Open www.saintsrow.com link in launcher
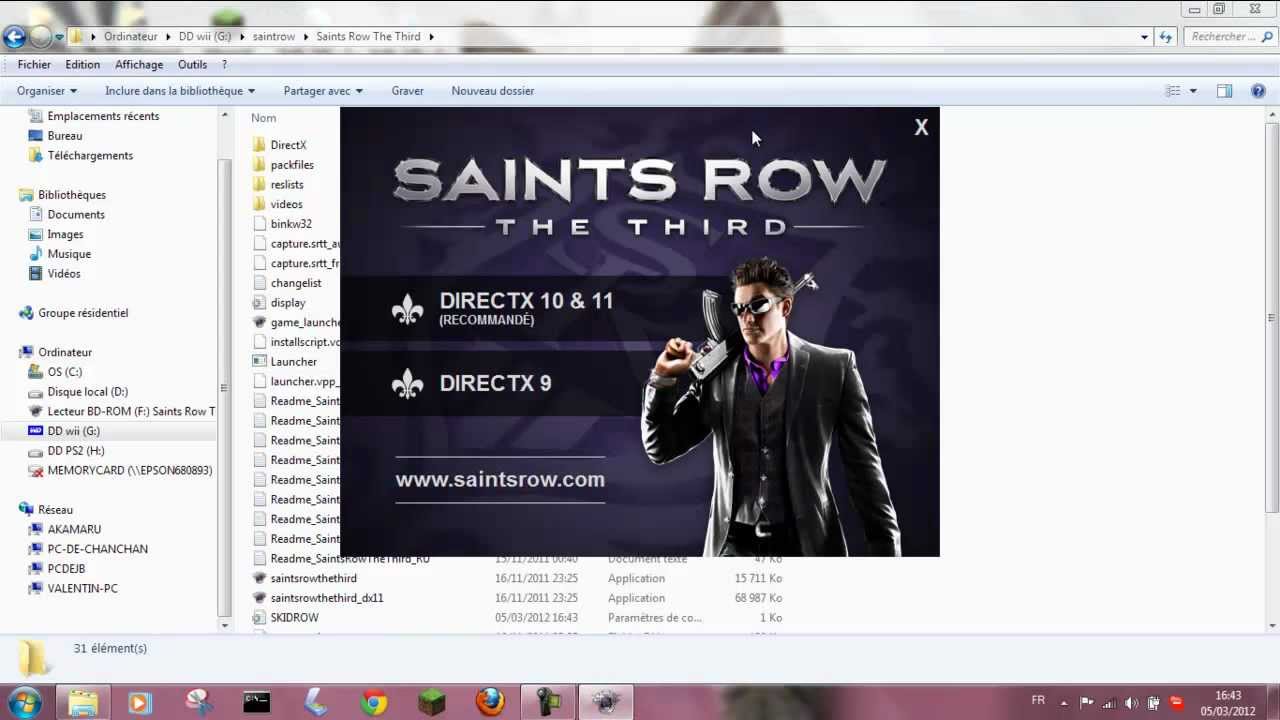 coord(500,479)
